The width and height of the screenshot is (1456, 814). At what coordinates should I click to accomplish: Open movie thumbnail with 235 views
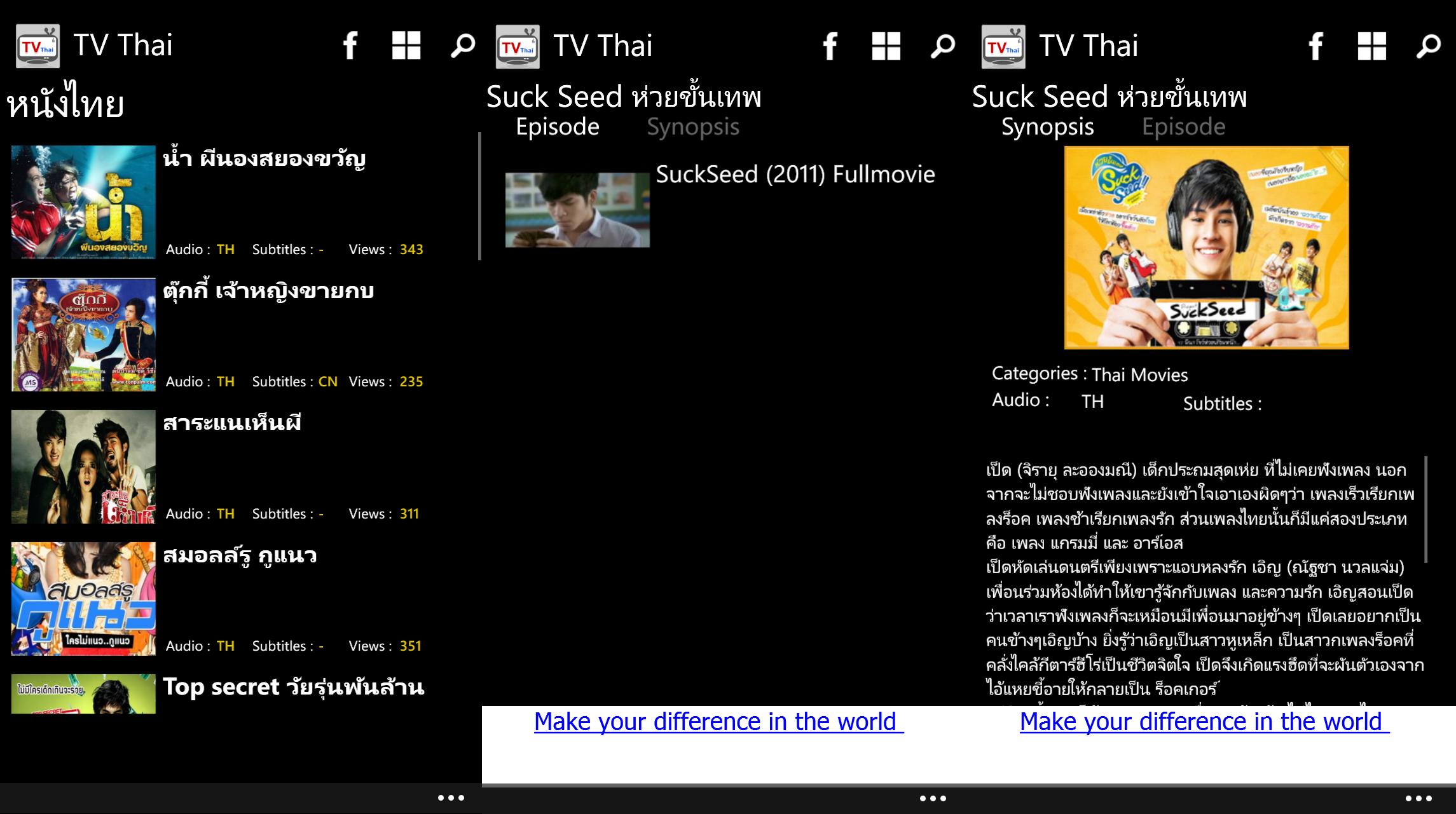pyautogui.click(x=83, y=334)
